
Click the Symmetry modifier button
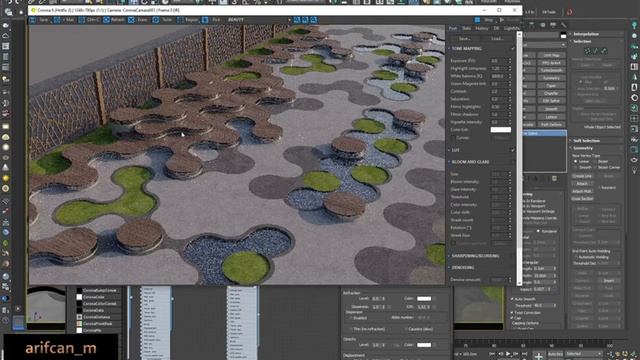[x=551, y=78]
